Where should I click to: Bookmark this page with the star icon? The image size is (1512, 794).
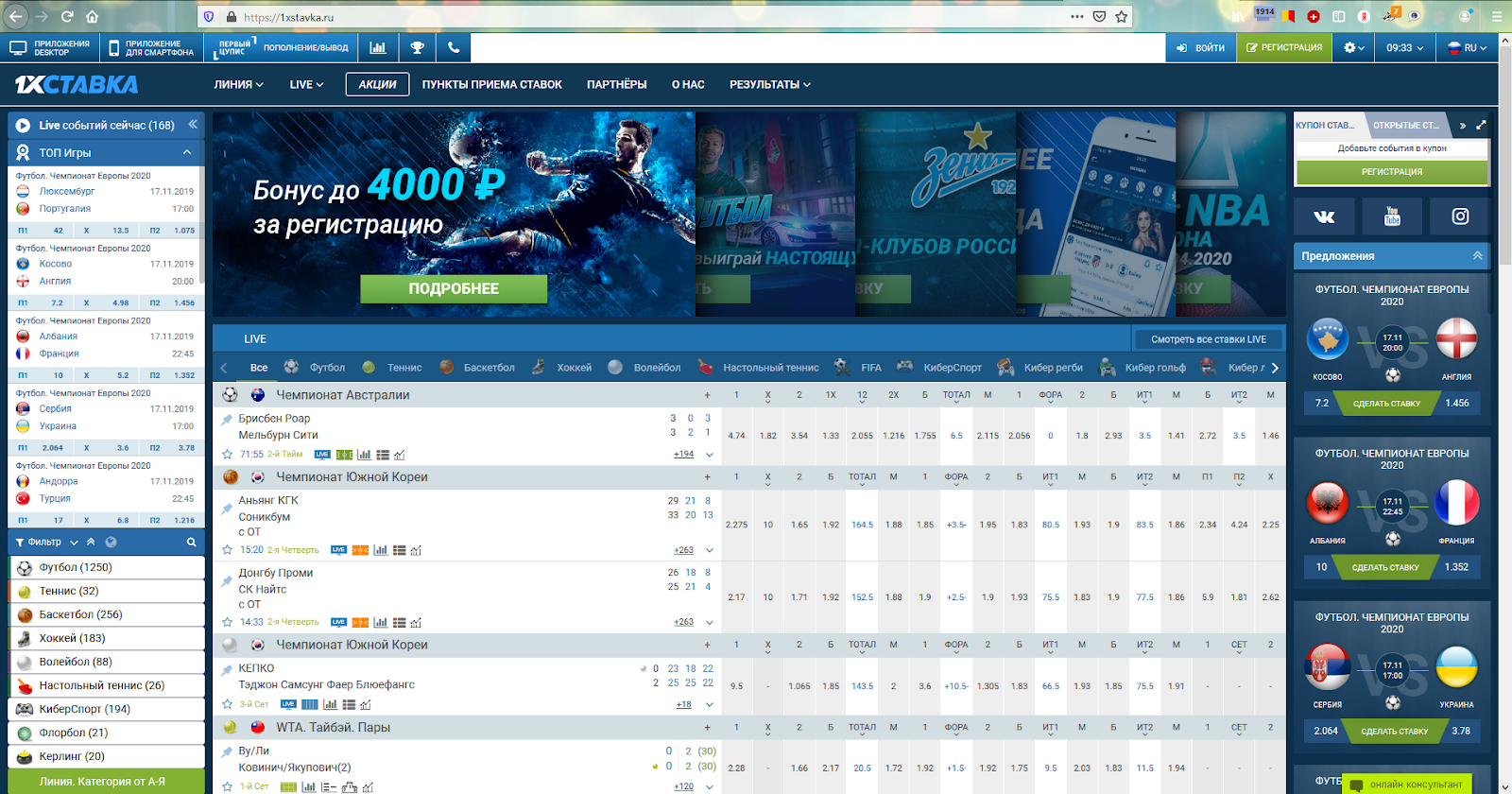[x=1121, y=16]
